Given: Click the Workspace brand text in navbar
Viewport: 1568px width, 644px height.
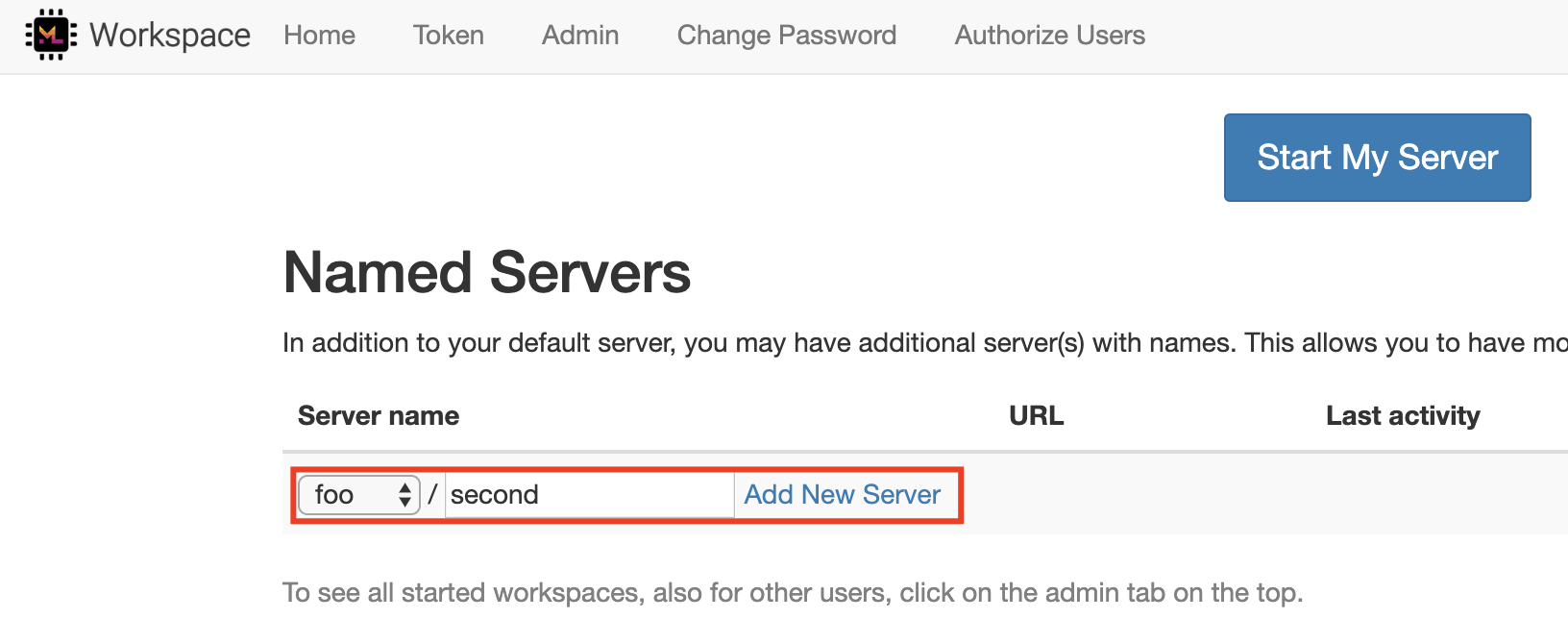Looking at the screenshot, I should coord(168,35).
